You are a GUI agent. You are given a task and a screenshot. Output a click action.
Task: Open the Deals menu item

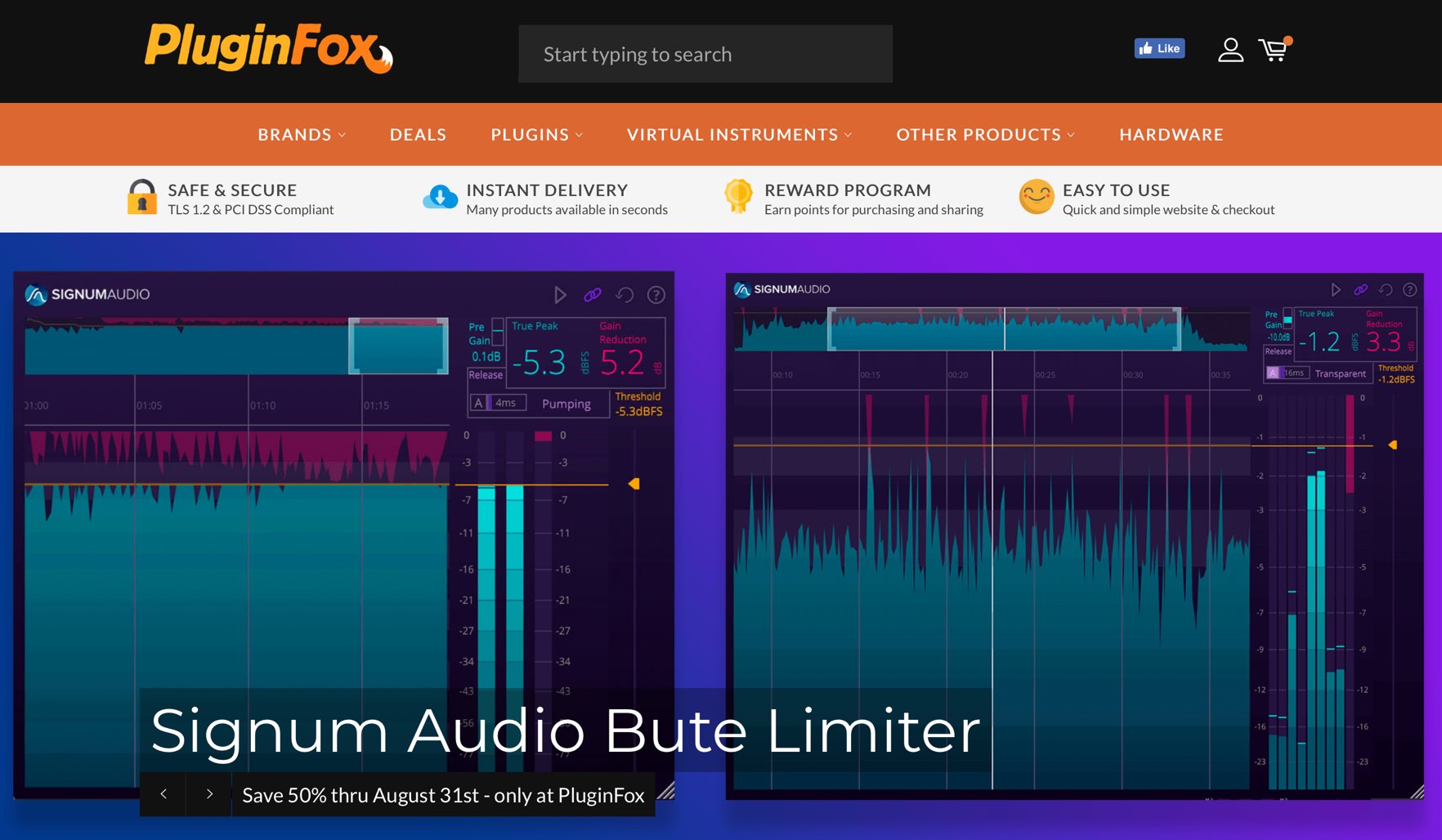(x=418, y=135)
